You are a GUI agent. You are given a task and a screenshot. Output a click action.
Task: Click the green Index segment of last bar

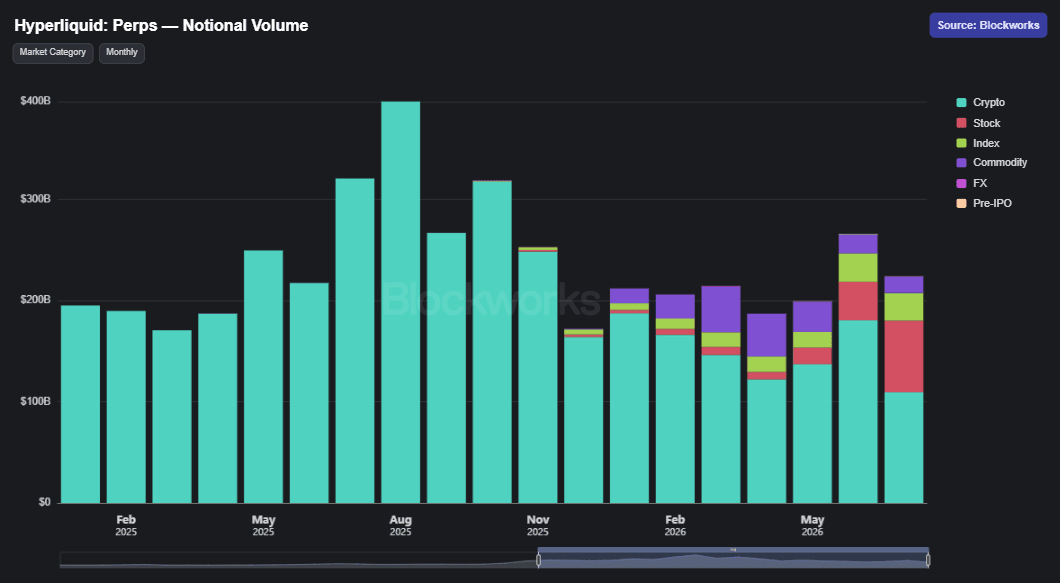pyautogui.click(x=904, y=306)
